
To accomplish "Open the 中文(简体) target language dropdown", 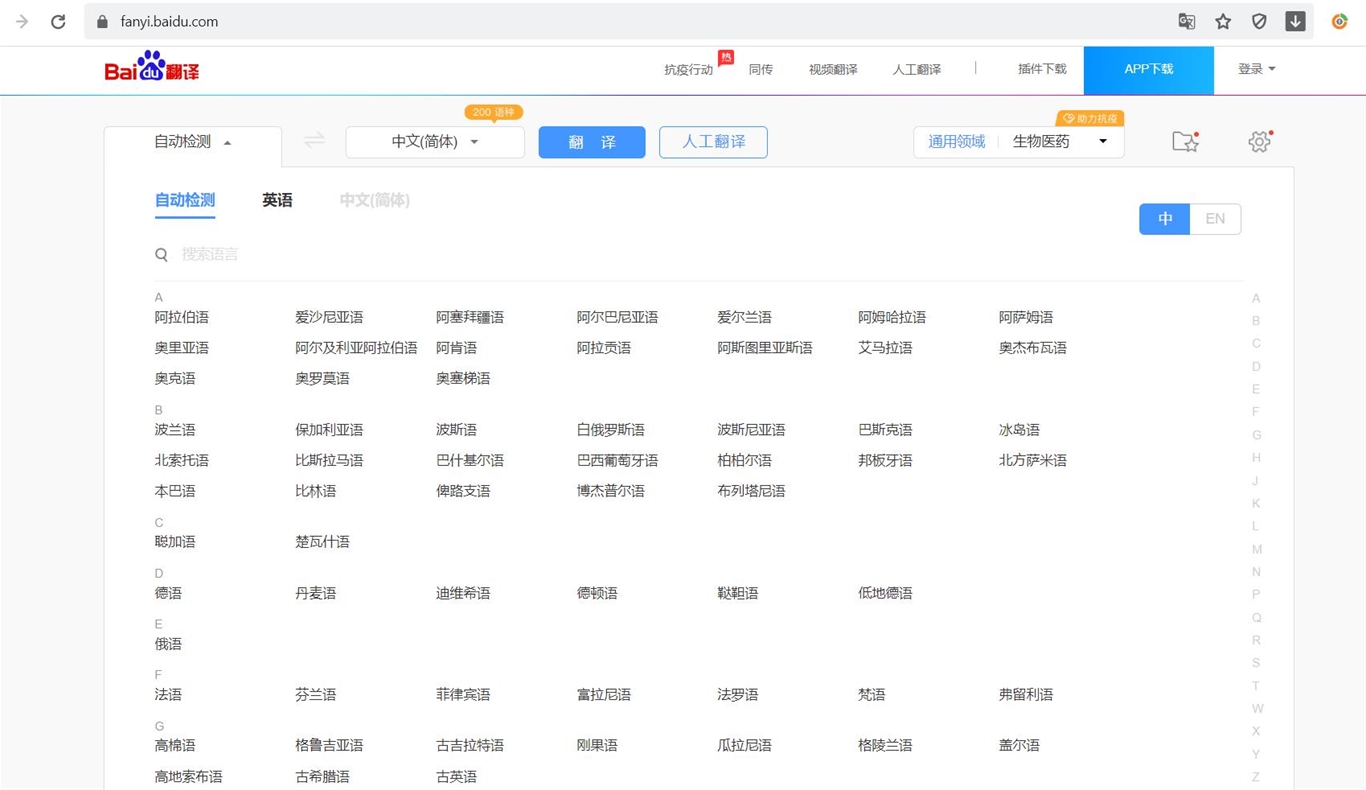I will pyautogui.click(x=435, y=142).
